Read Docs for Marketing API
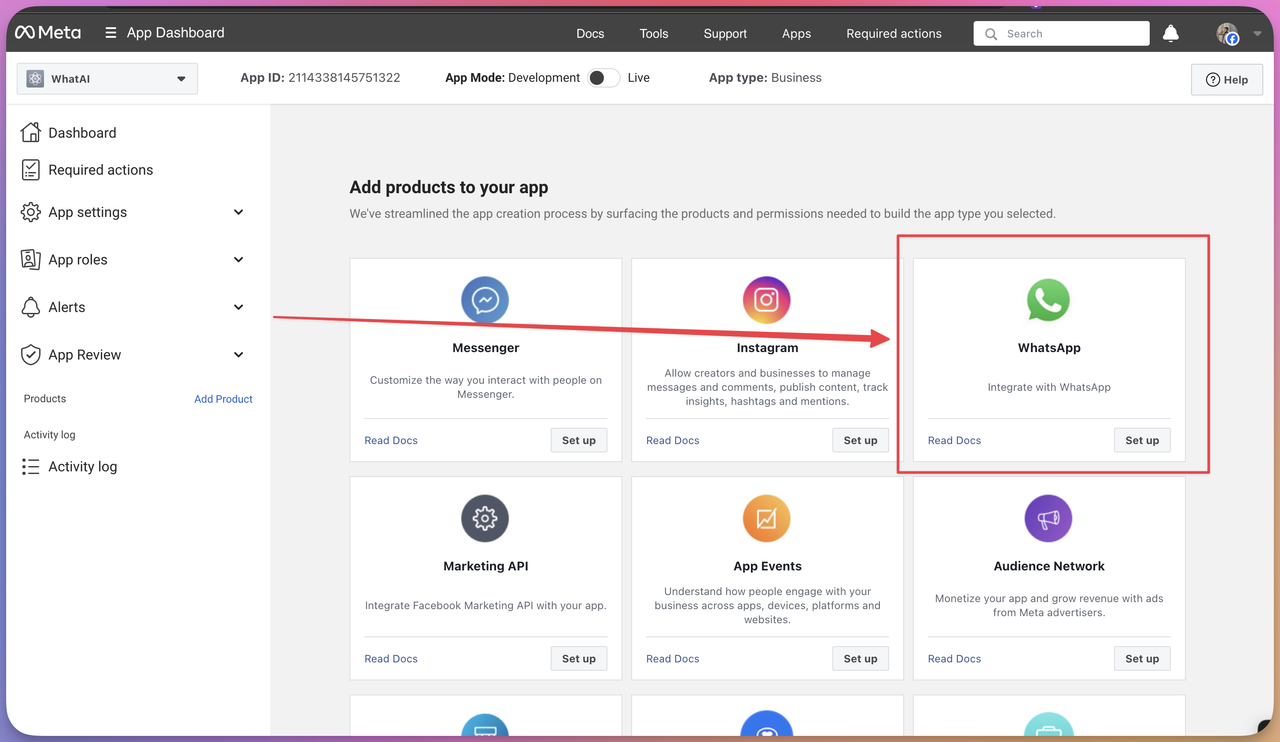The height and width of the screenshot is (742, 1280). point(391,658)
